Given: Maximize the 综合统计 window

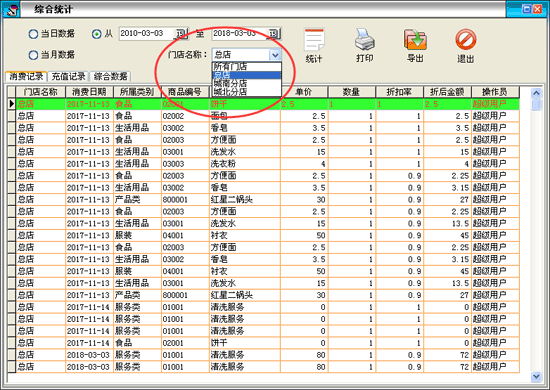Looking at the screenshot, I should [x=526, y=9].
